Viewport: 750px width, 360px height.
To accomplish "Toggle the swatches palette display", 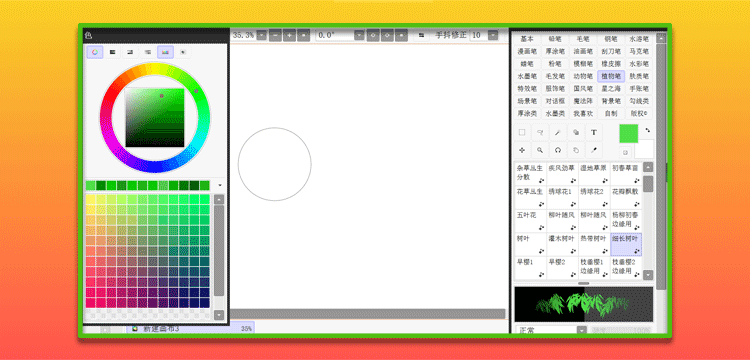I will tap(165, 52).
